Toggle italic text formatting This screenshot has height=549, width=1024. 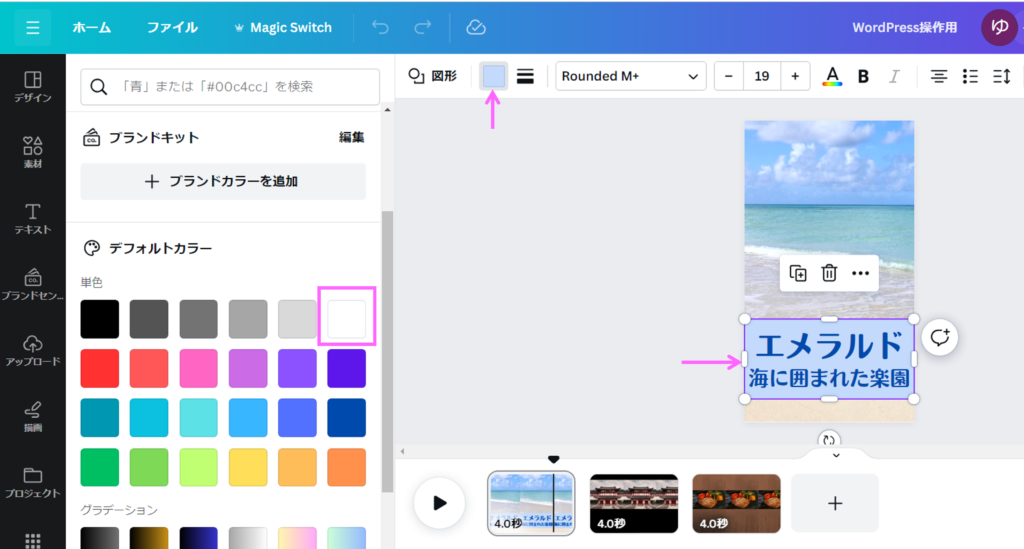pyautogui.click(x=894, y=76)
